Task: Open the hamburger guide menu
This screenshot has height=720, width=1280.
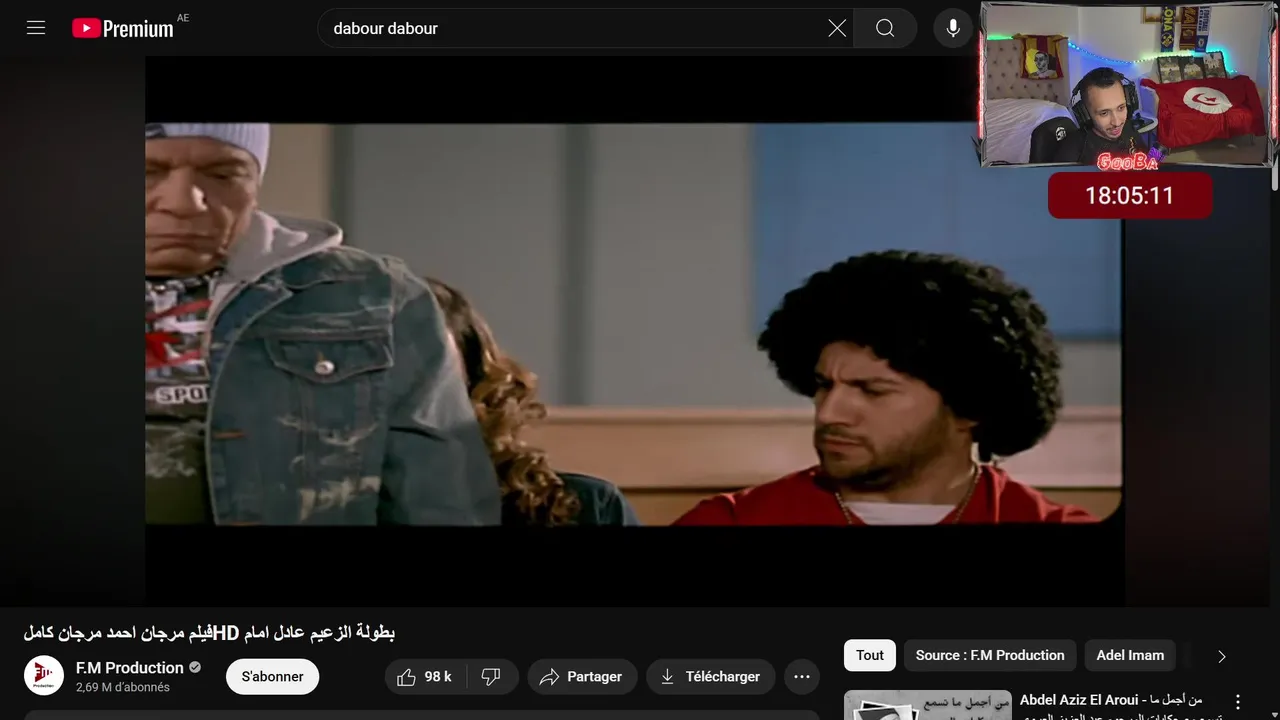Action: (x=36, y=28)
